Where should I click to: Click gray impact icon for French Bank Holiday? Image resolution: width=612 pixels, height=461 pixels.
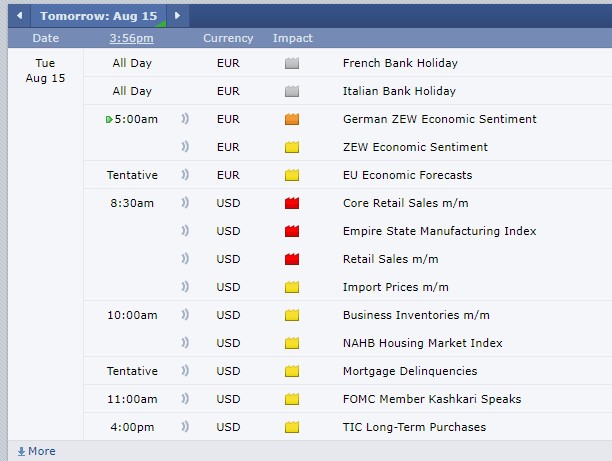292,63
